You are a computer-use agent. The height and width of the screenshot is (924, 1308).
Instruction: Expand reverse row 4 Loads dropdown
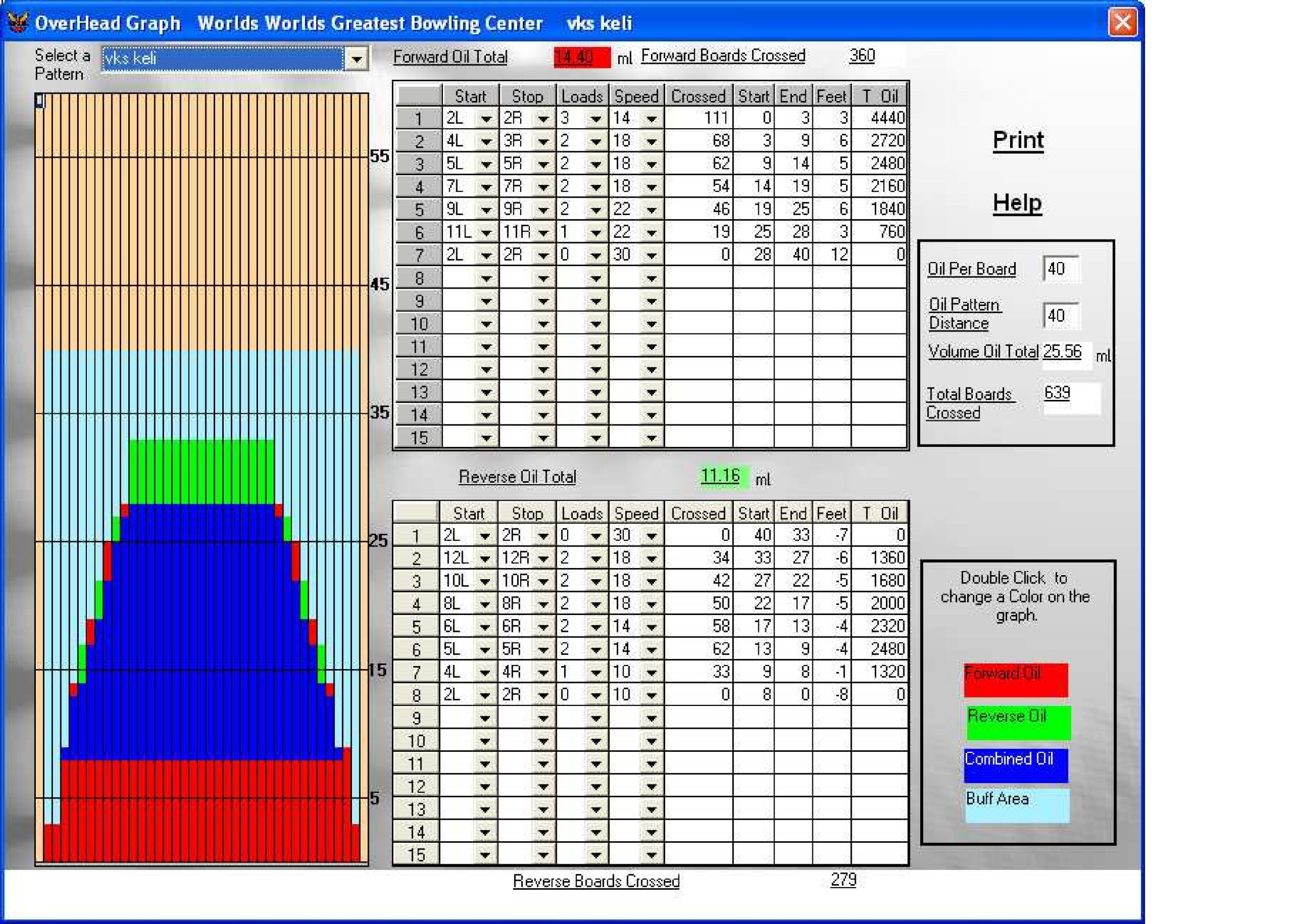596,604
